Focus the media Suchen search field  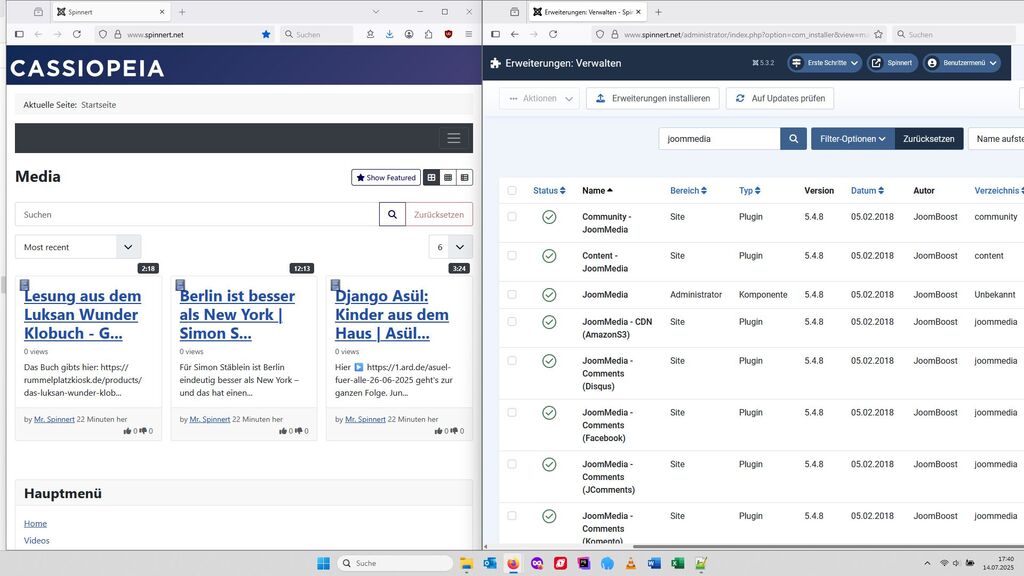pos(197,214)
